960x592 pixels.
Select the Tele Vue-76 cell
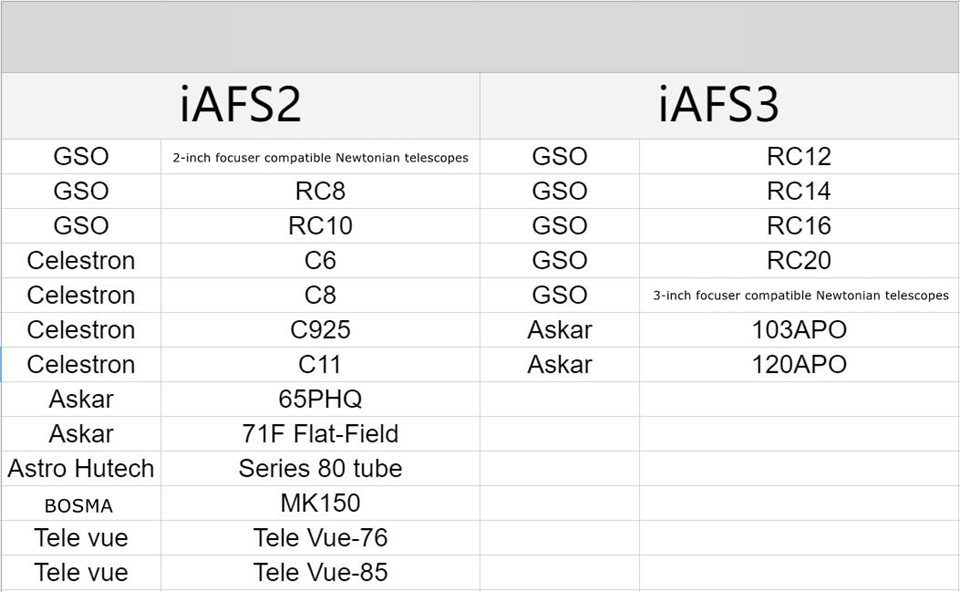point(320,538)
